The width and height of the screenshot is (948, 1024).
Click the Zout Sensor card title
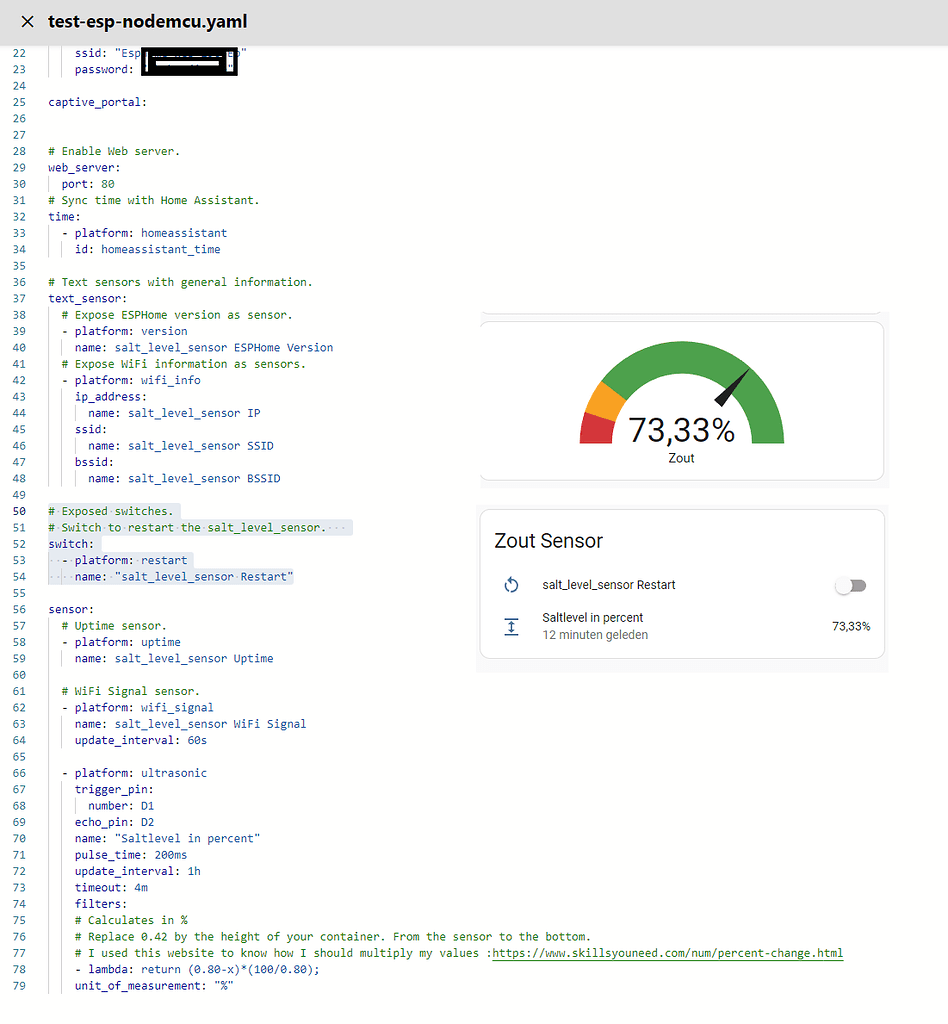pyautogui.click(x=549, y=541)
